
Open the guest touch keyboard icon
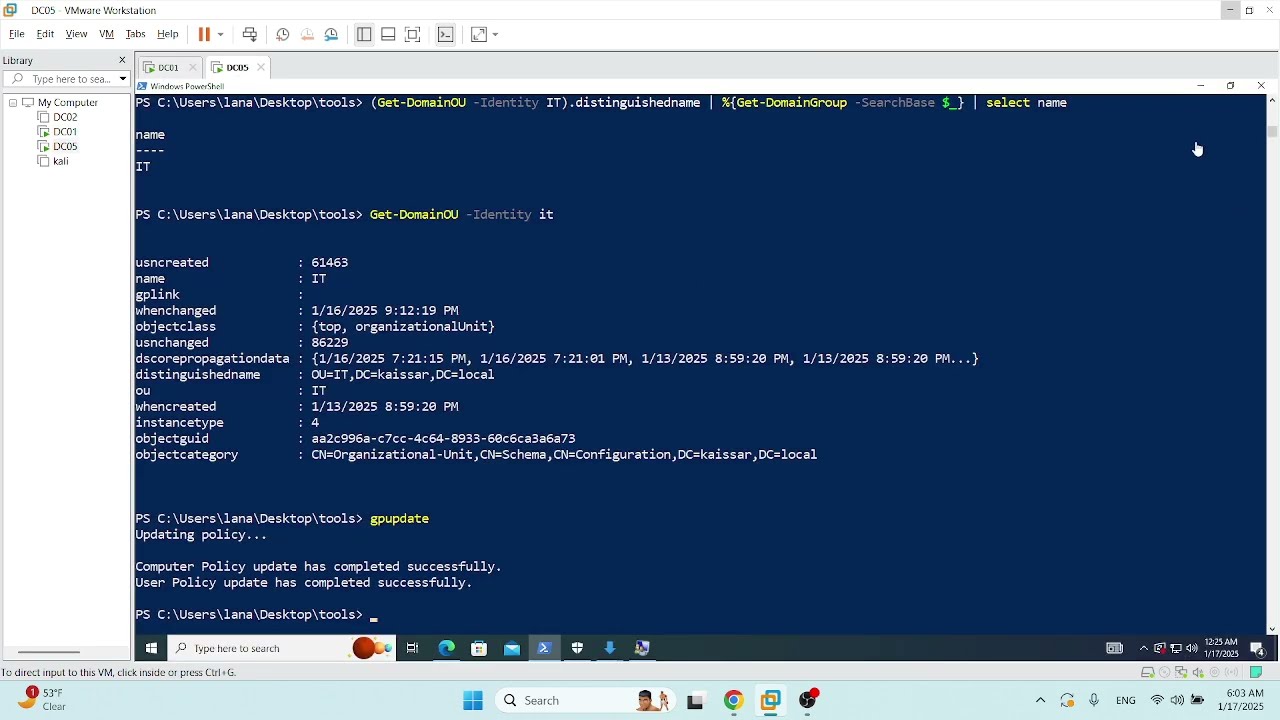(x=1114, y=648)
